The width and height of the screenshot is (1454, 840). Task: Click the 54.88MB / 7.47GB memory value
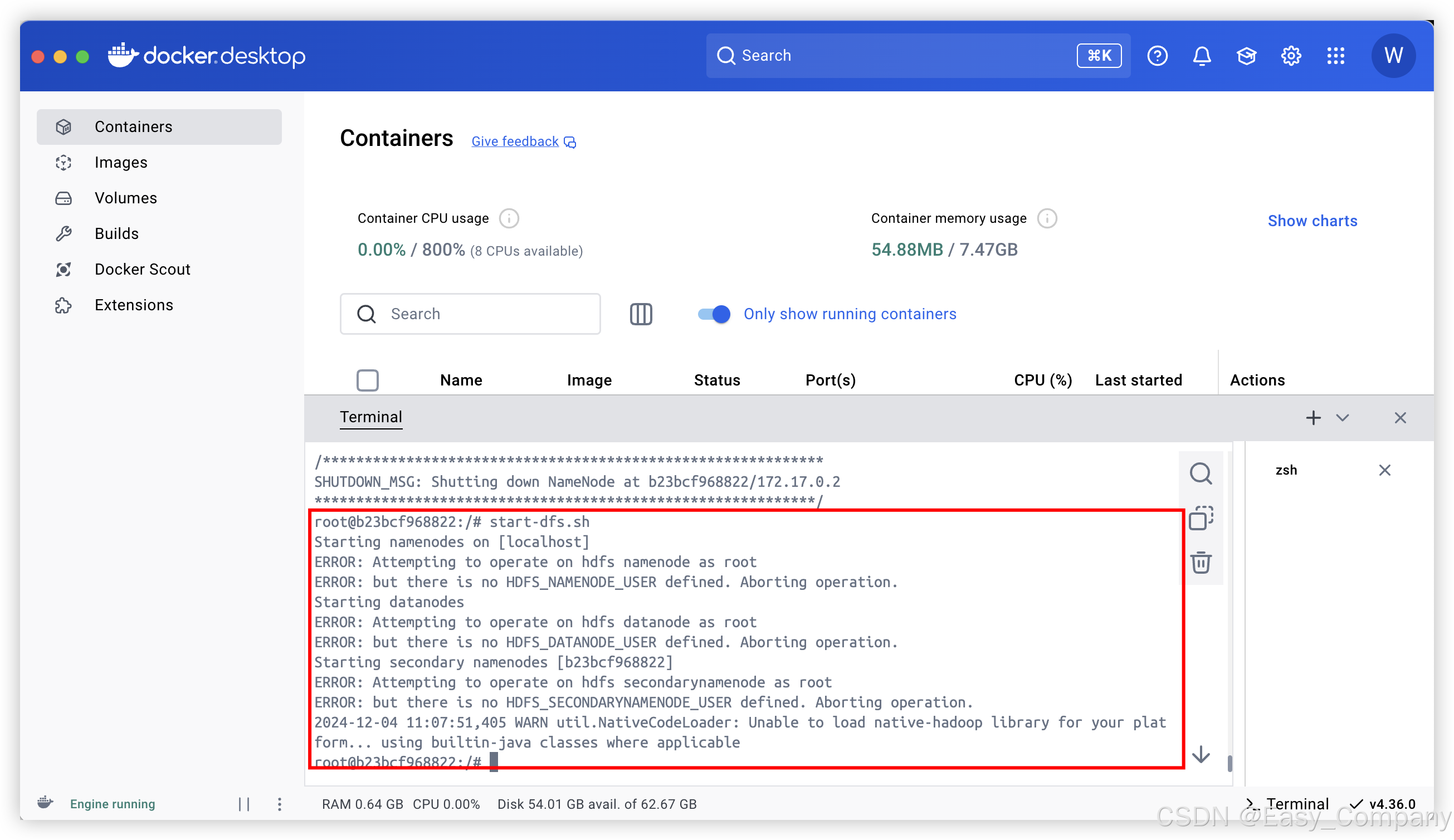pyautogui.click(x=944, y=249)
